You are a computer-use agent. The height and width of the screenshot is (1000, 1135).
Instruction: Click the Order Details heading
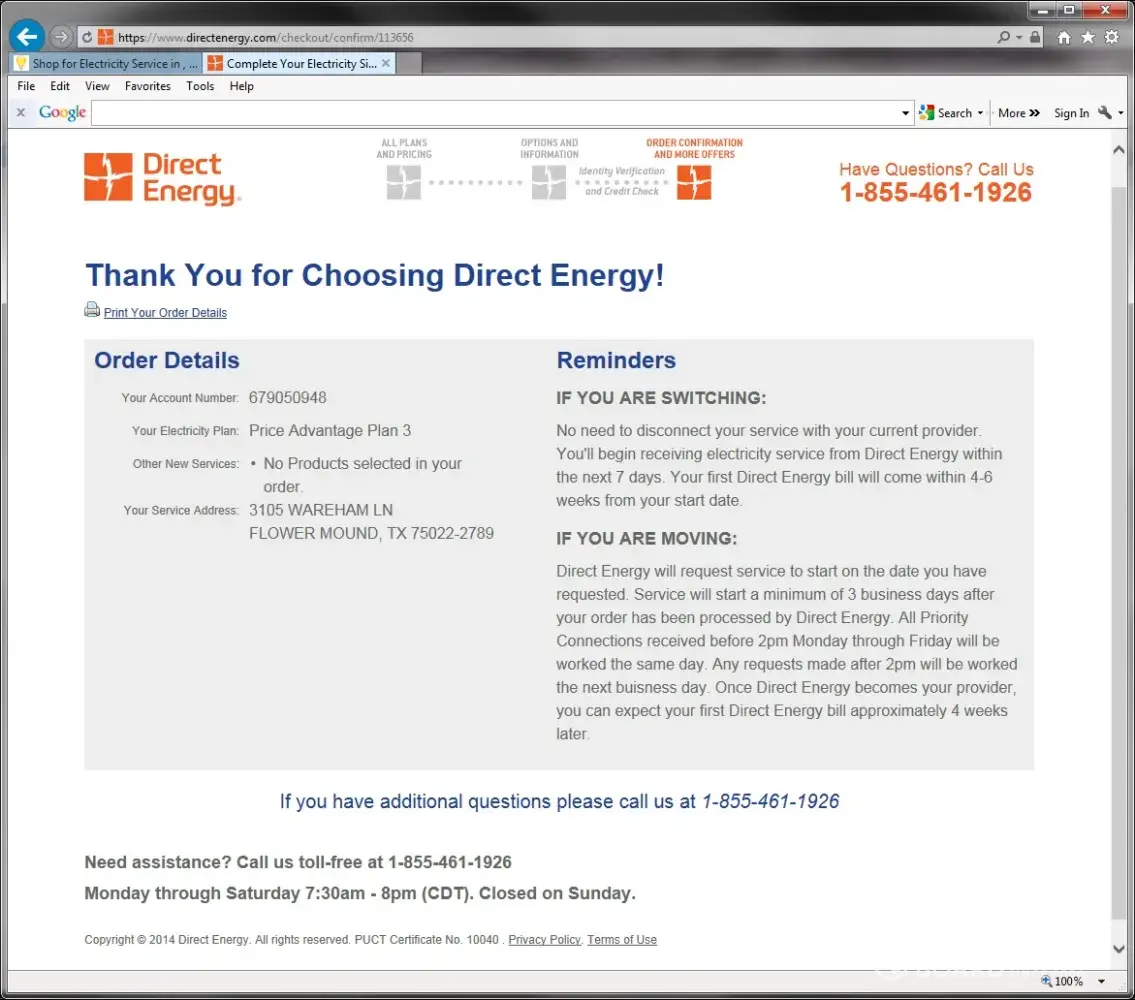166,360
